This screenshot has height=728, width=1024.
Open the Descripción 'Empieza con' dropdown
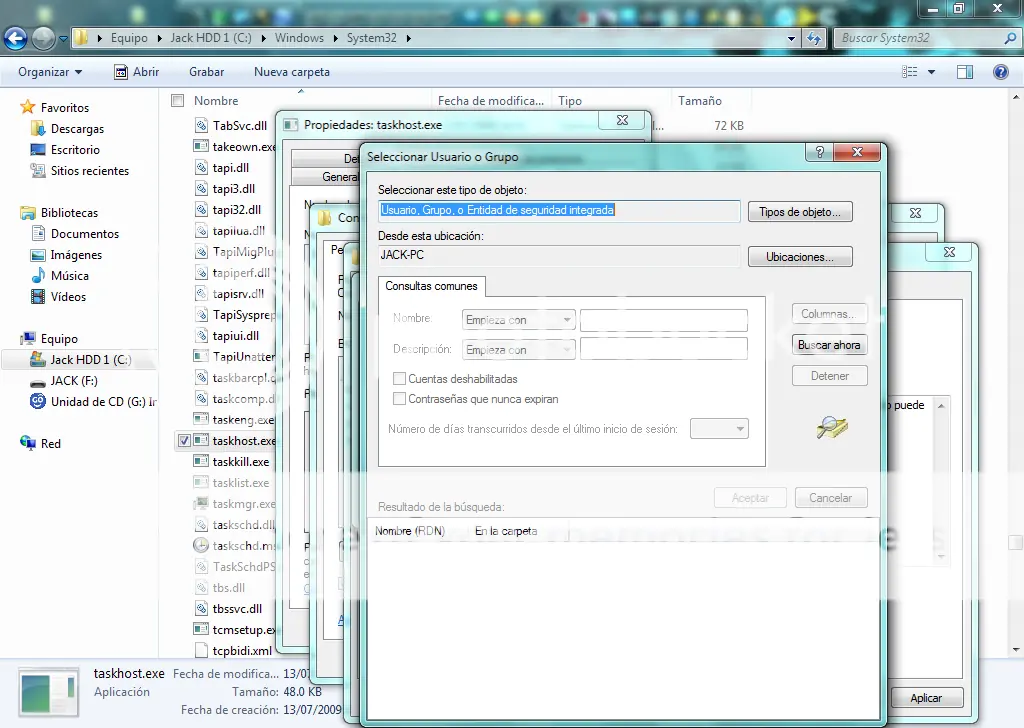[x=519, y=350]
